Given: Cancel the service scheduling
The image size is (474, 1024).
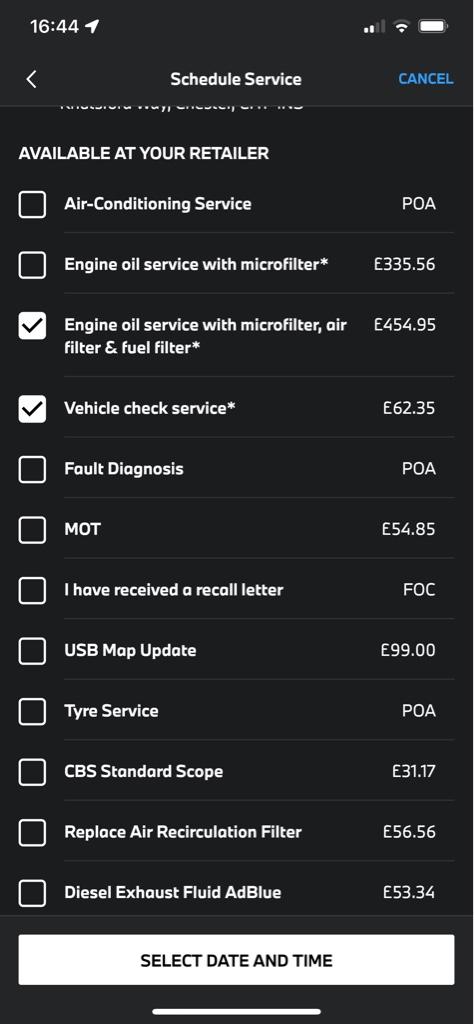Looking at the screenshot, I should point(426,79).
